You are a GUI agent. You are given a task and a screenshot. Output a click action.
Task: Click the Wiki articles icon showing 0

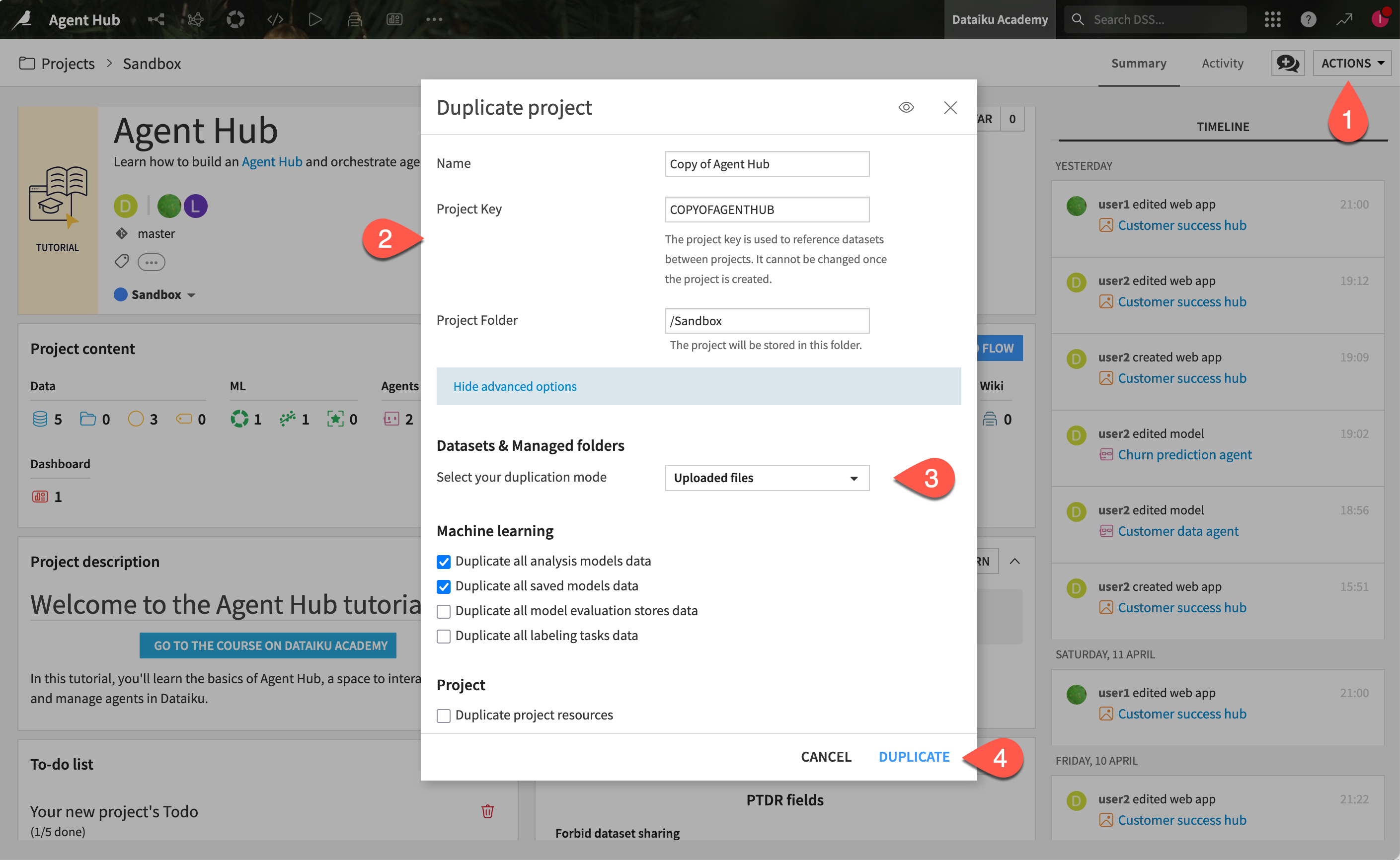[x=990, y=419]
